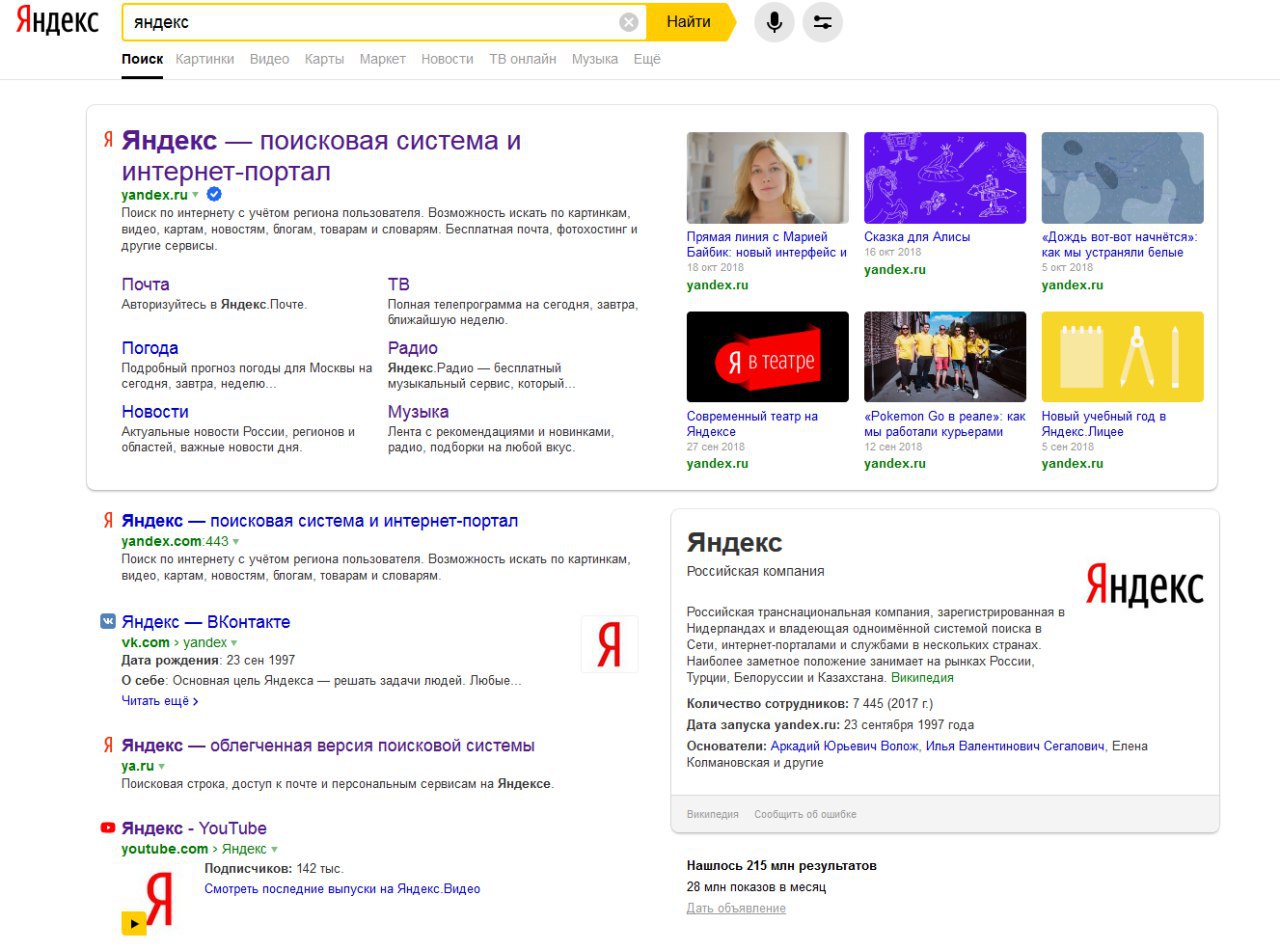This screenshot has width=1280, height=950.
Task: Click the Яндекс logo in the company card
Action: tap(1145, 584)
